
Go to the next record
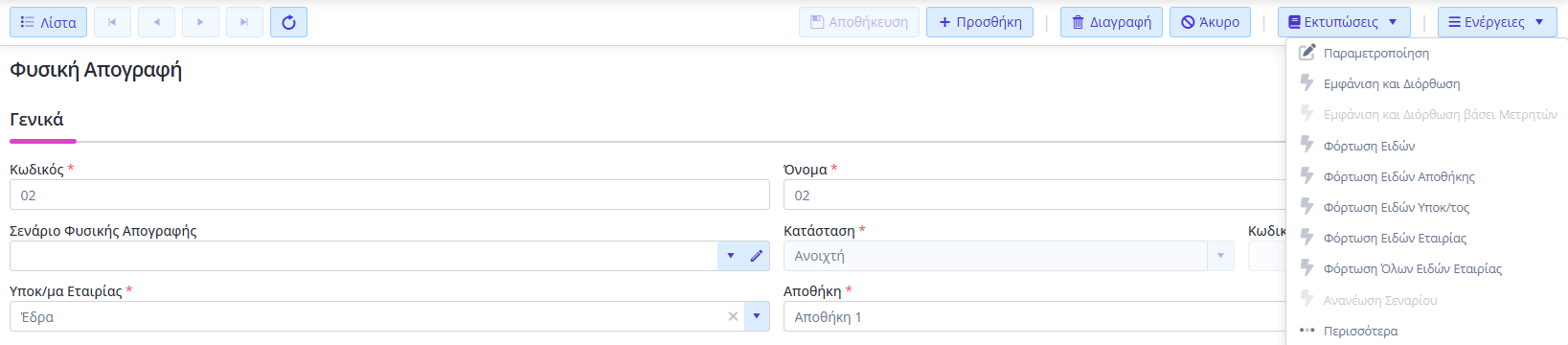[200, 22]
